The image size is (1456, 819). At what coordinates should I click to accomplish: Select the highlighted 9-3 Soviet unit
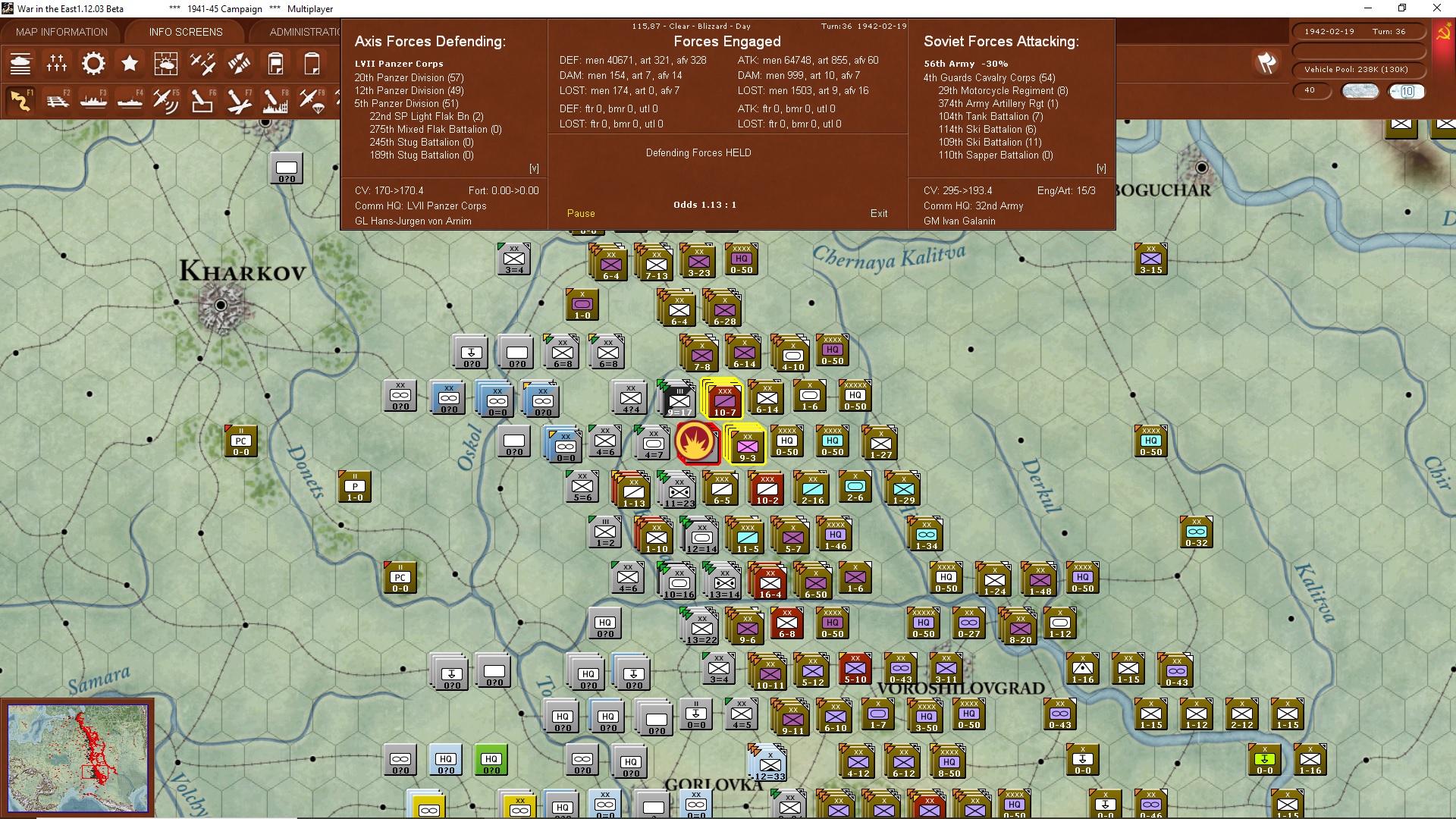coord(747,444)
